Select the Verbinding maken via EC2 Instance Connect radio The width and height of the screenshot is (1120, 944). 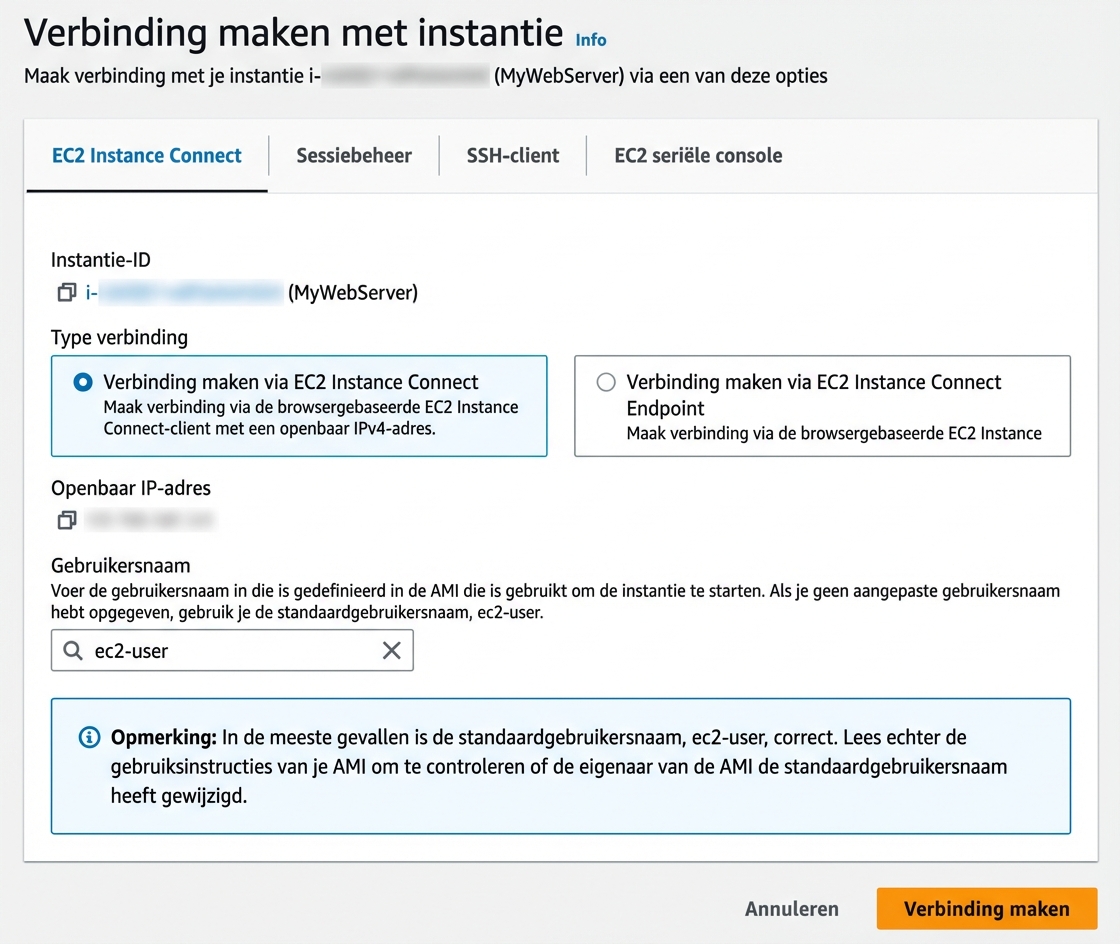tap(81, 382)
